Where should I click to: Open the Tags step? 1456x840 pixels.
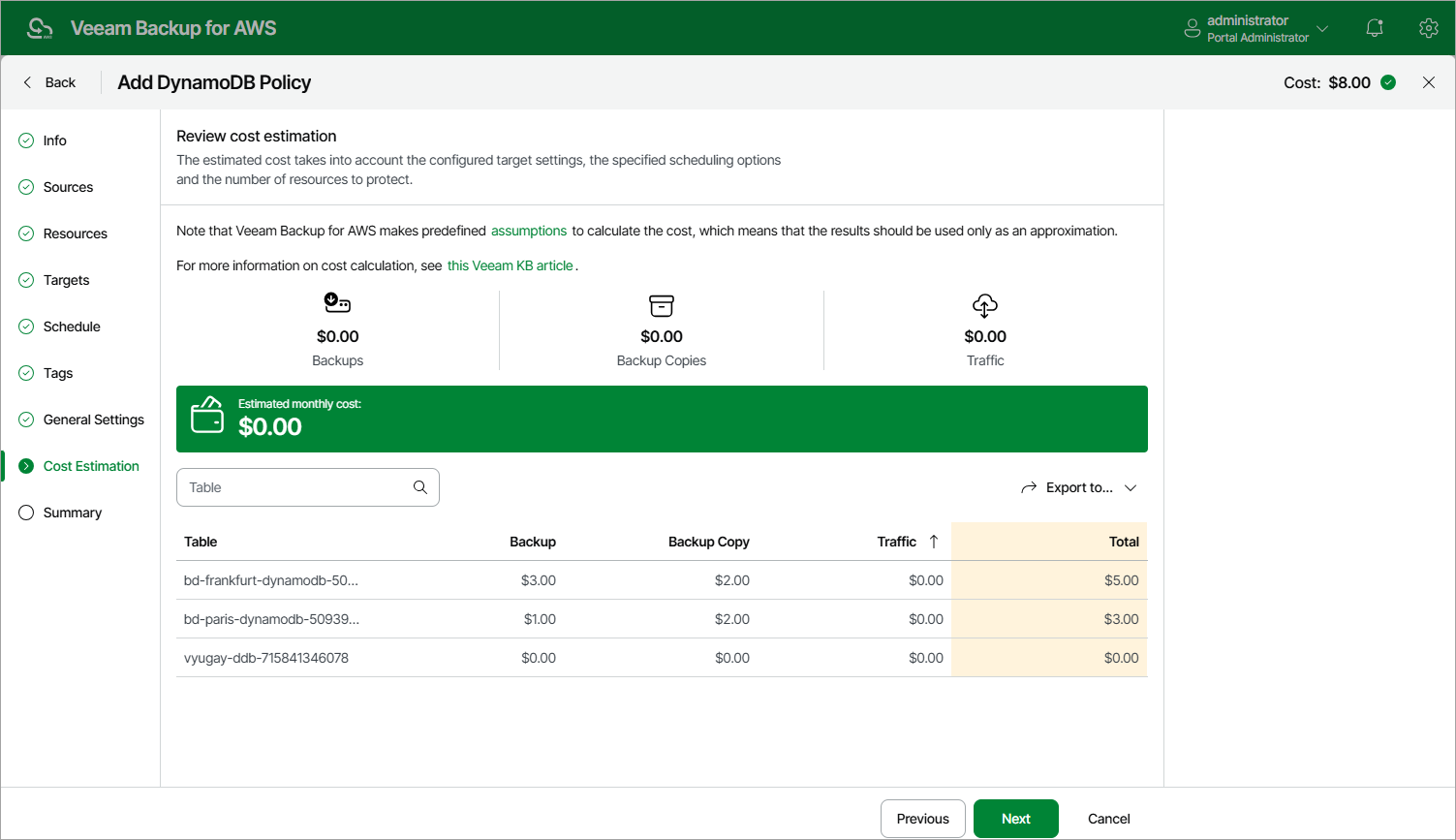tap(58, 373)
